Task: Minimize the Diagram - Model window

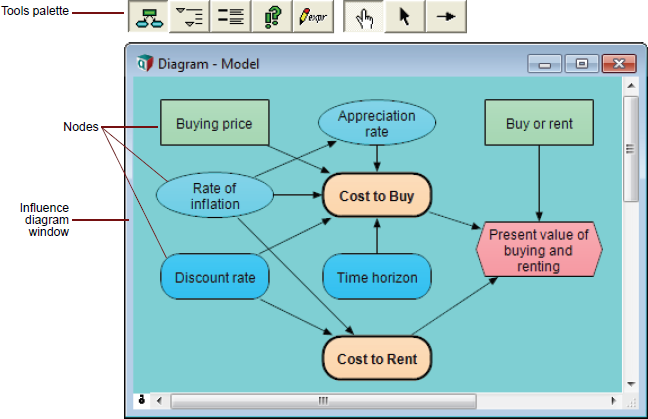Action: [x=545, y=64]
